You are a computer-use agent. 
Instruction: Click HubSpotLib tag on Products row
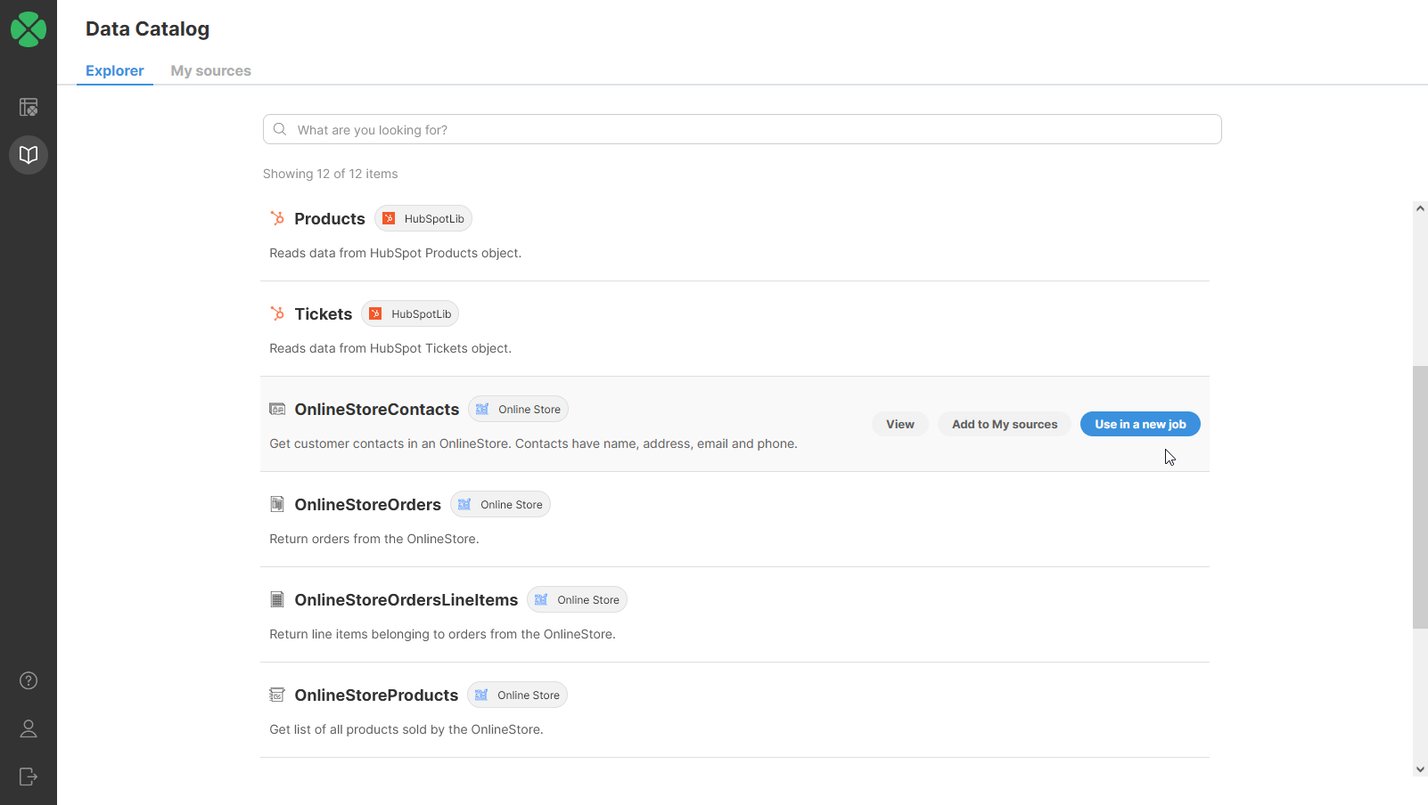click(423, 219)
